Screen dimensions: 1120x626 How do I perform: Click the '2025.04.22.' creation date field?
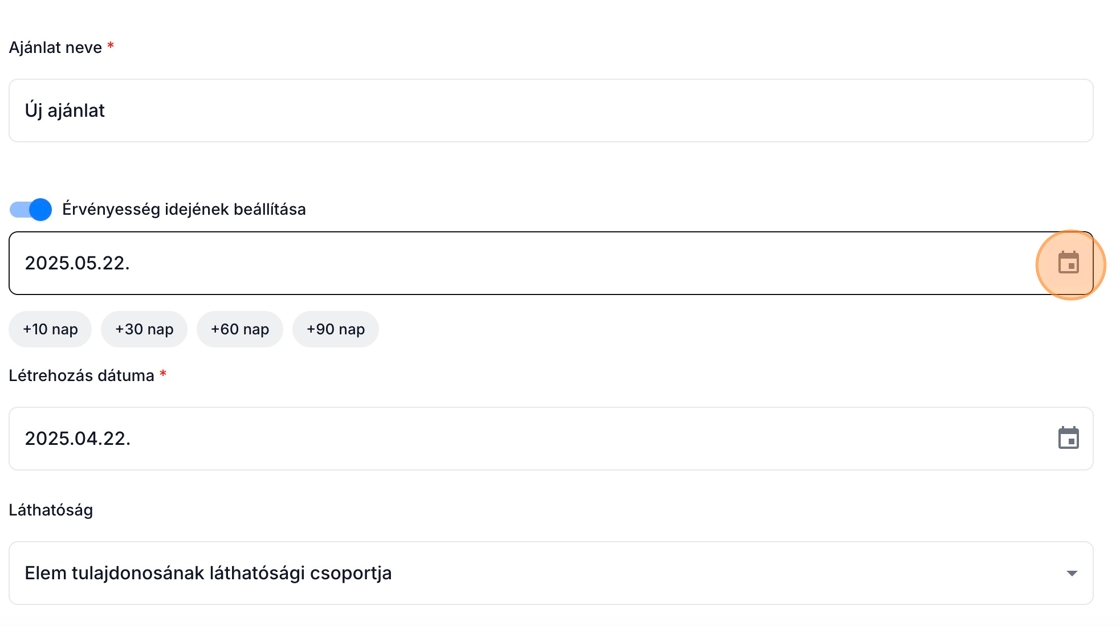click(500, 438)
